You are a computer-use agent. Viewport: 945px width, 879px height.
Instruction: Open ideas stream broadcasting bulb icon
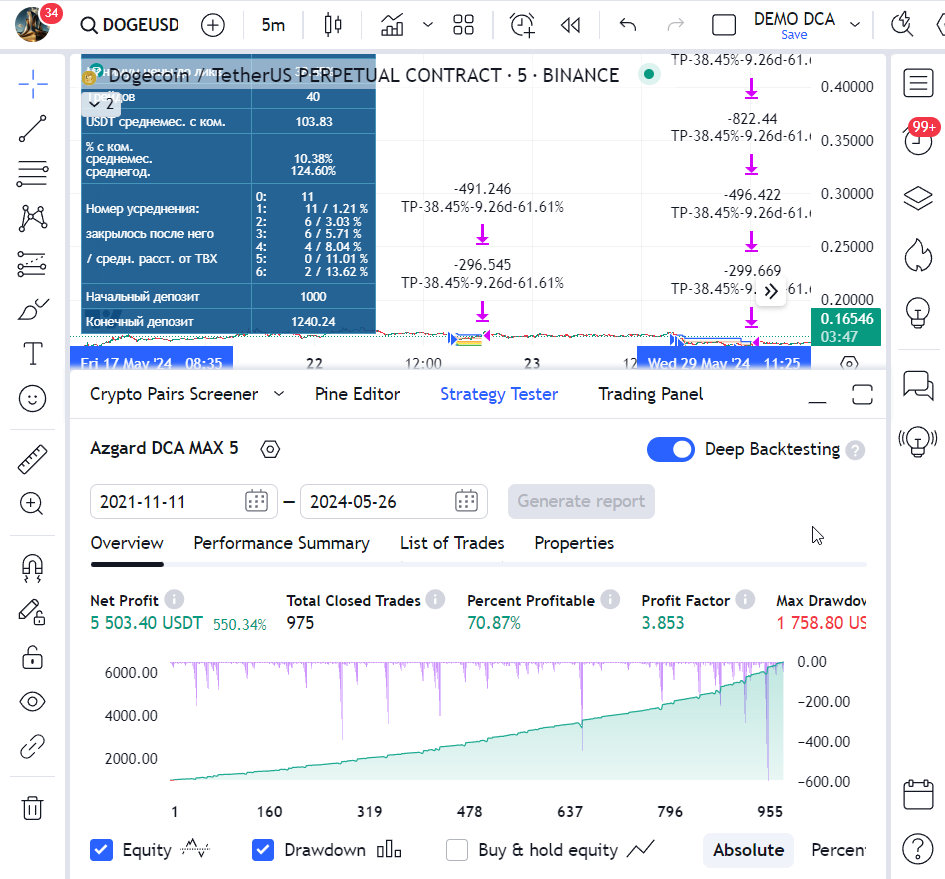pos(918,442)
